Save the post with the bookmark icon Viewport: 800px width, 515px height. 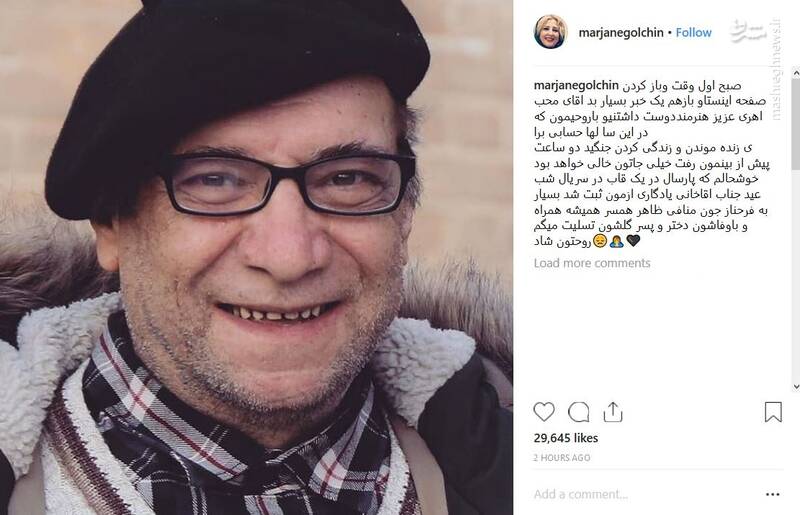point(773,412)
